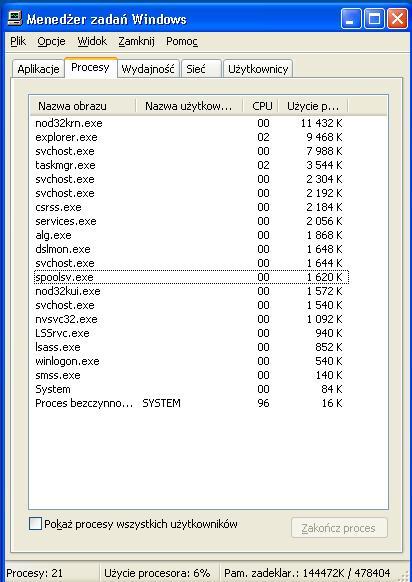412x582 pixels.
Task: Minimize the Menedżer zadań Windows window
Action: [x=351, y=19]
